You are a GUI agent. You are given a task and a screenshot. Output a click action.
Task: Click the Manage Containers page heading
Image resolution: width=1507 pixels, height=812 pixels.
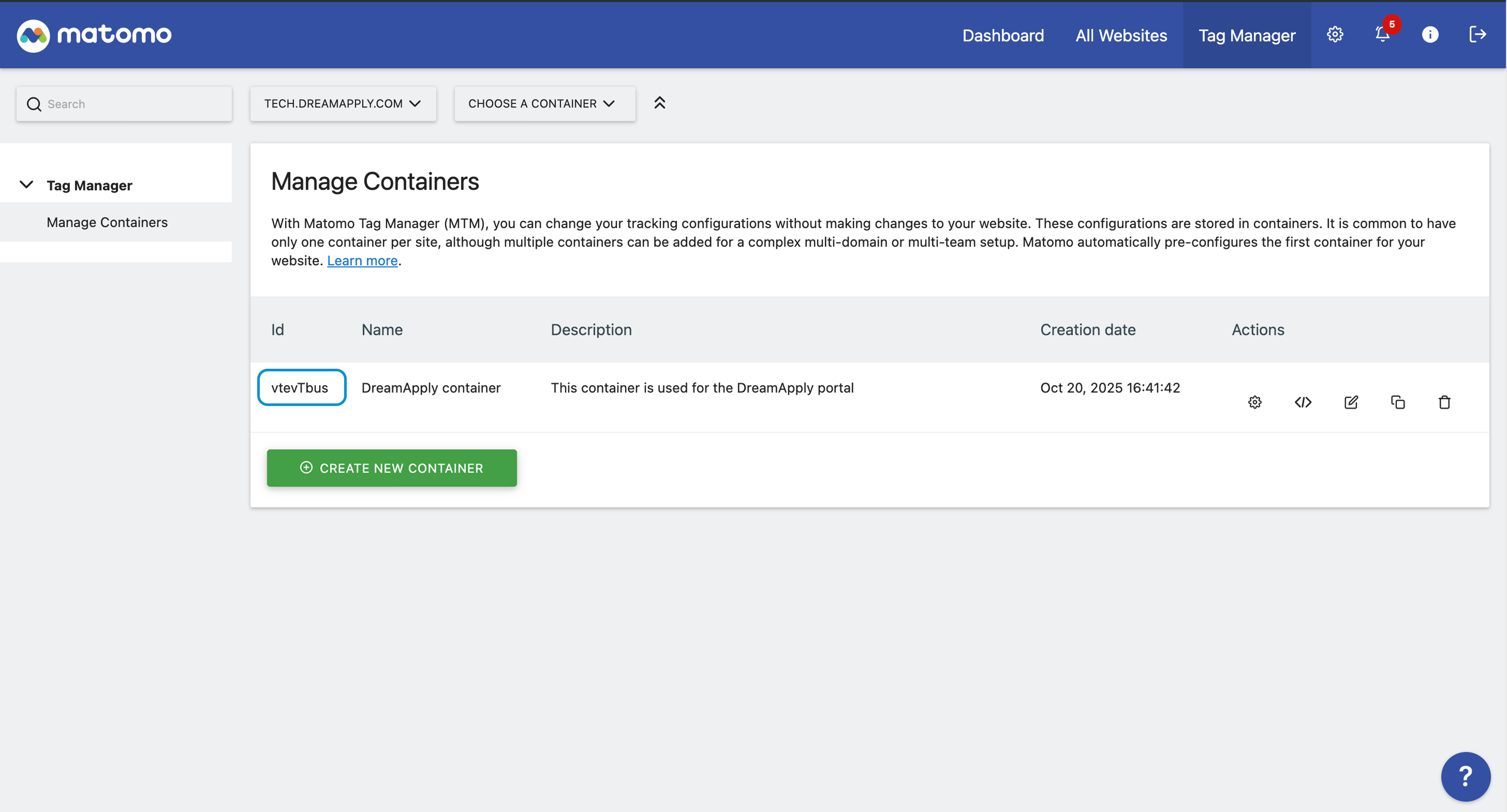tap(375, 181)
